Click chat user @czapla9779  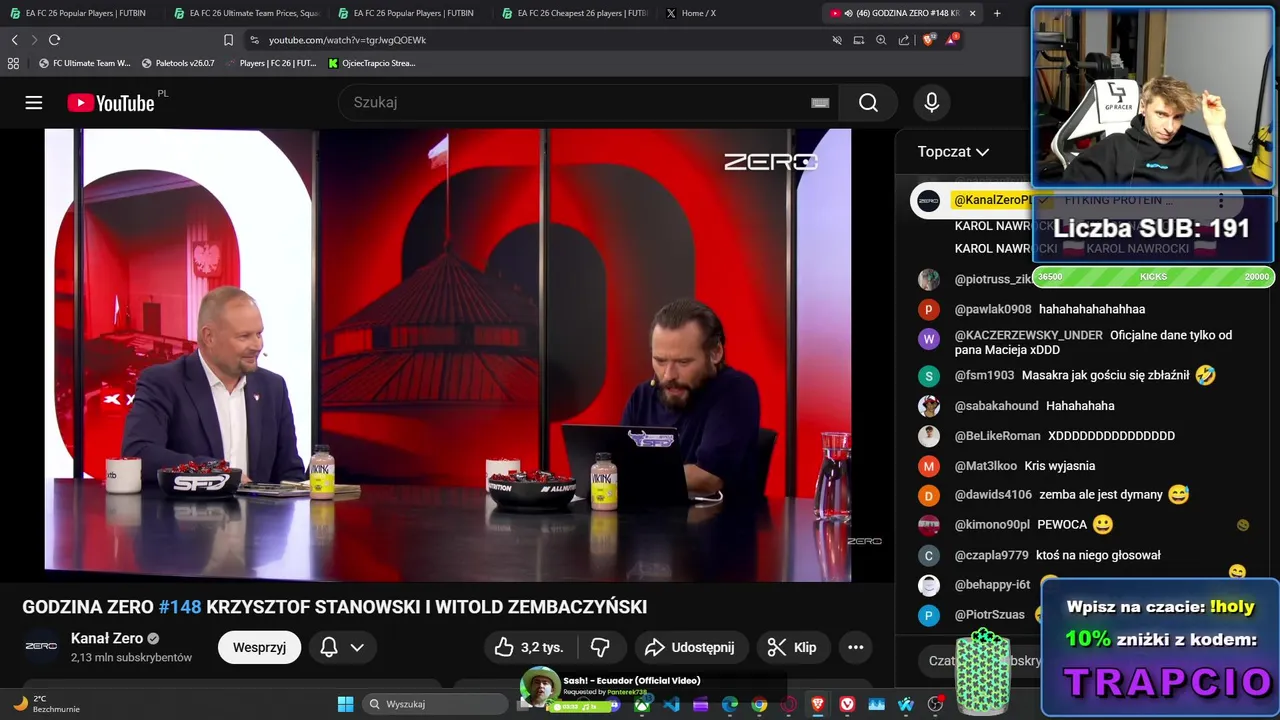(991, 555)
